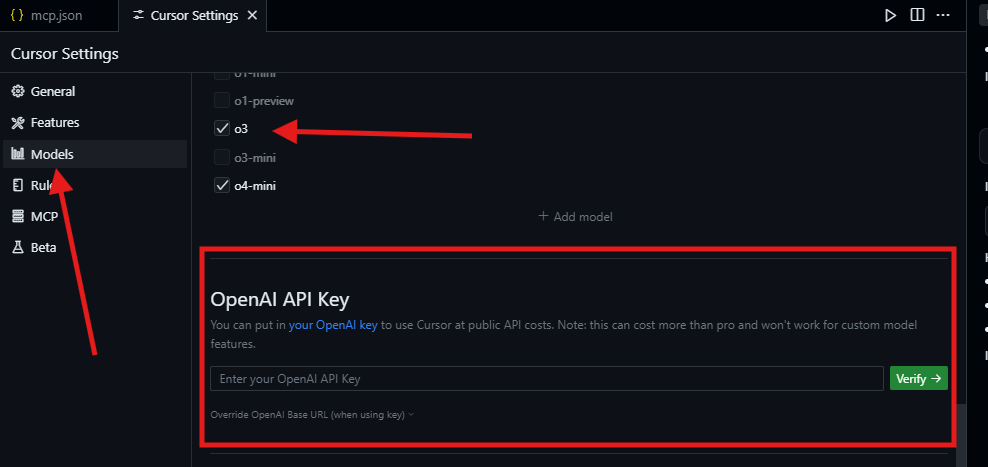Focus the OpenAI API Key input field
Viewport: 988px width, 467px height.
(x=546, y=379)
